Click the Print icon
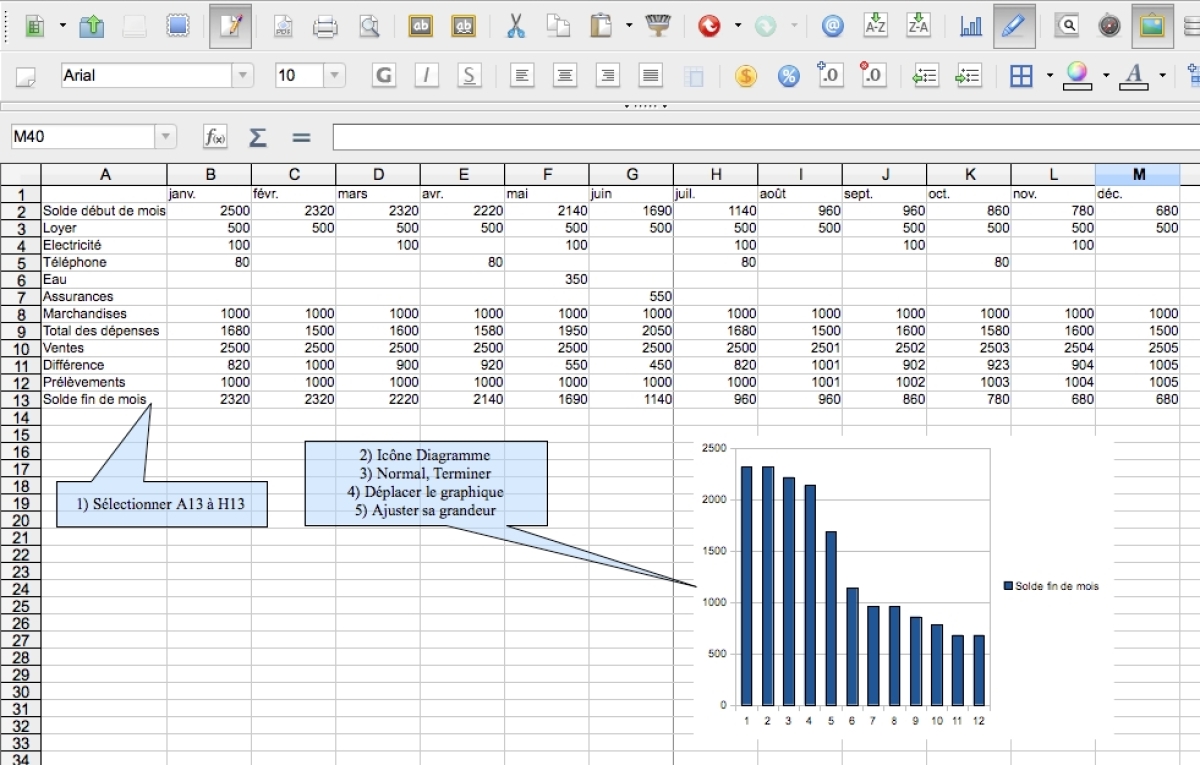Screen dimensions: 1200x765 [326, 27]
